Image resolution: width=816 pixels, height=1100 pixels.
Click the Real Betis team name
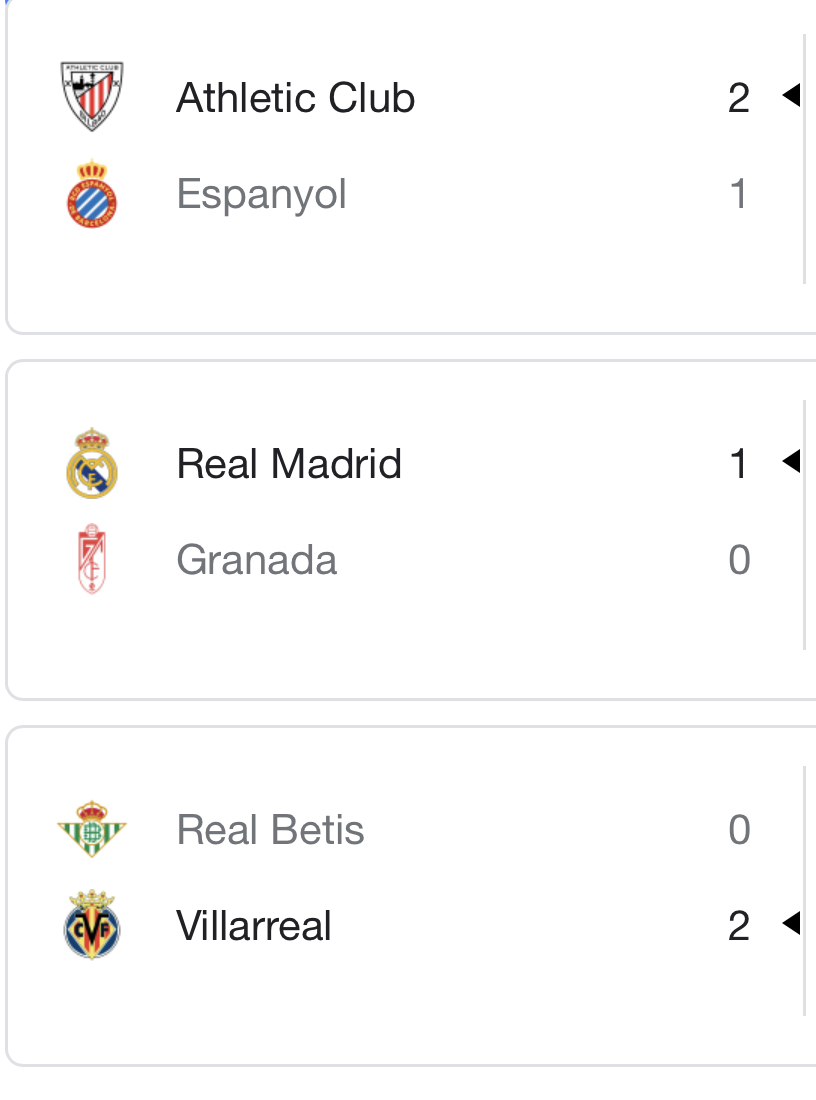(x=270, y=830)
